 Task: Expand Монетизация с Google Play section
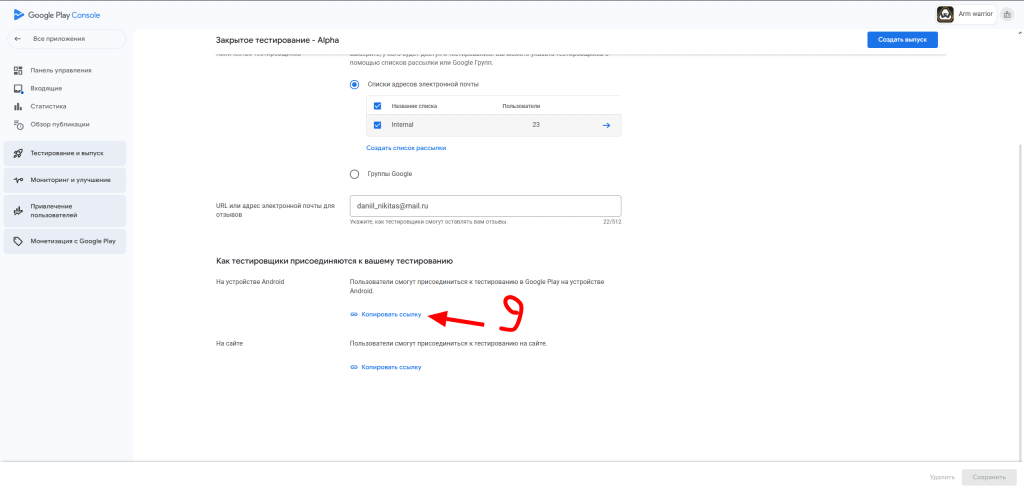point(65,241)
